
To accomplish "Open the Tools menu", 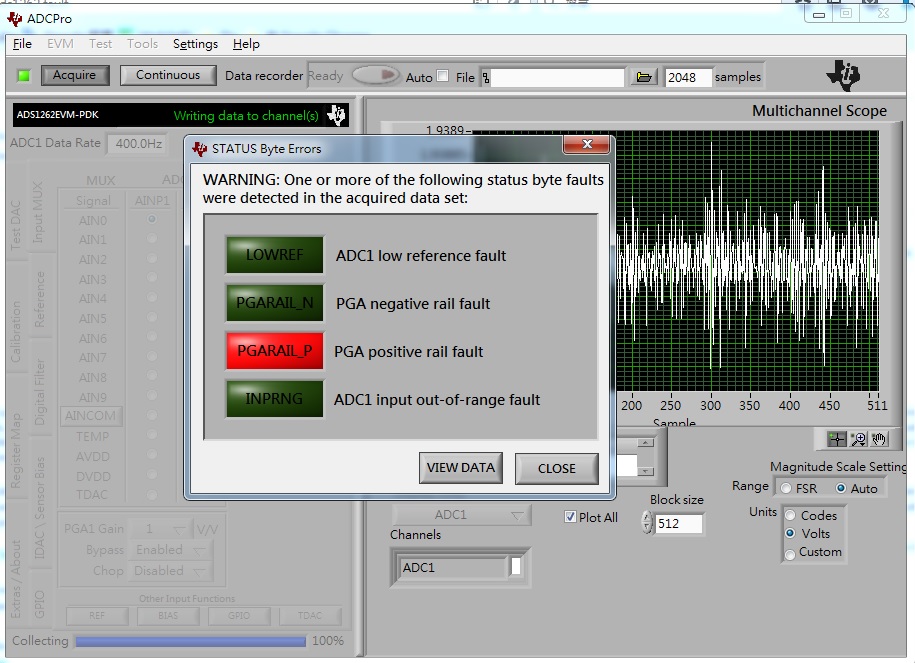I will [x=142, y=44].
